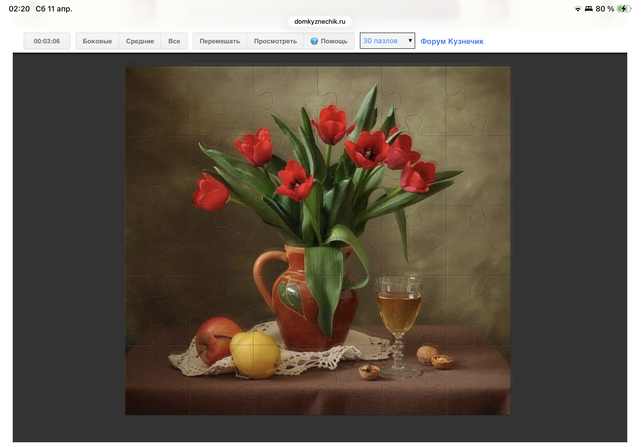Open the Форум Кузнечик link
This screenshot has width=640, height=445.
(452, 42)
